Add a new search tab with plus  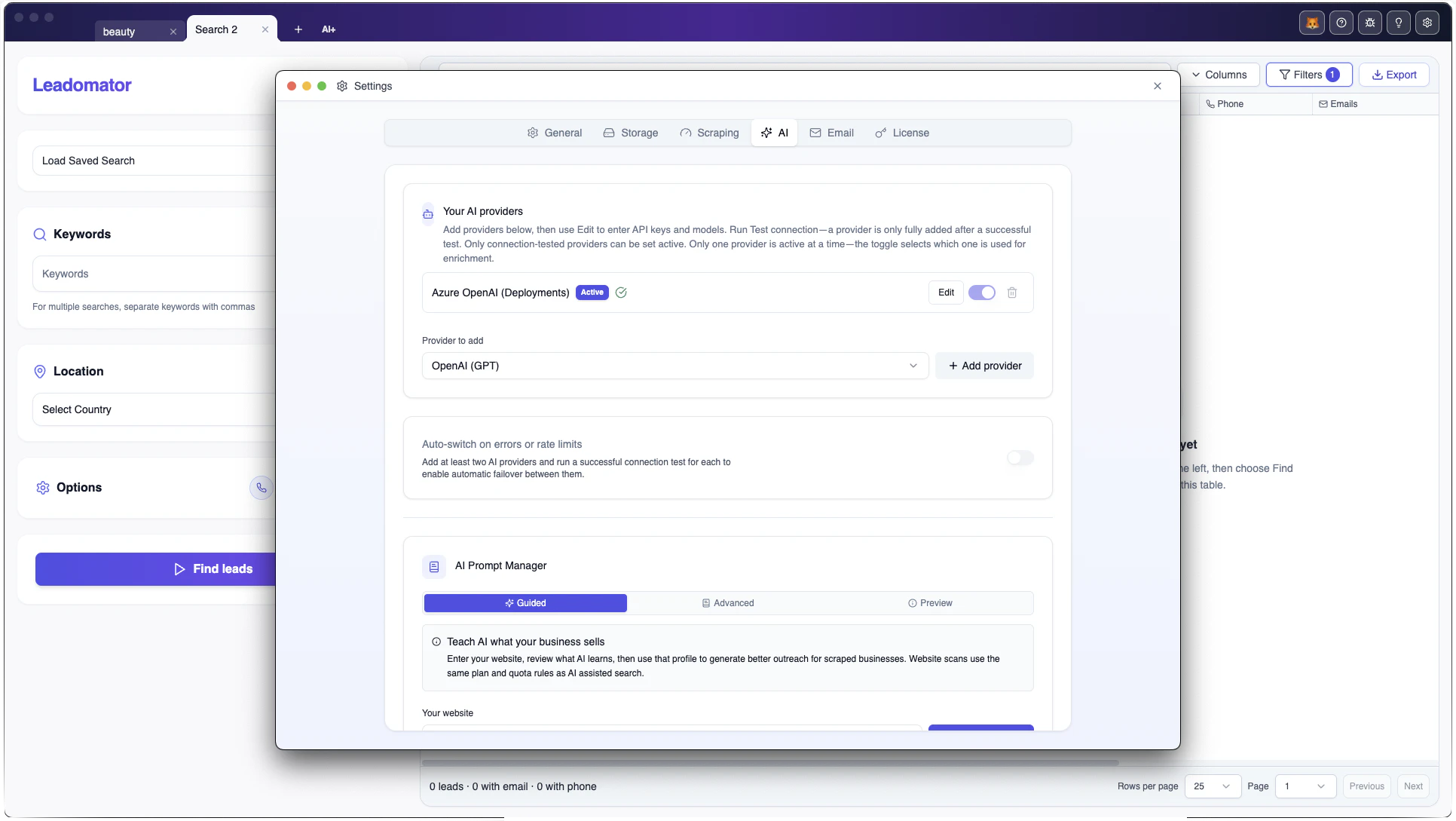(298, 29)
